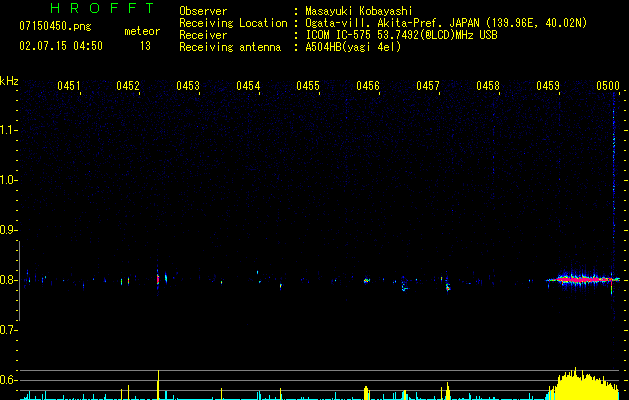The height and width of the screenshot is (400, 629).
Task: Click the 0.6 kHz frequency label
Action: [x=8, y=380]
